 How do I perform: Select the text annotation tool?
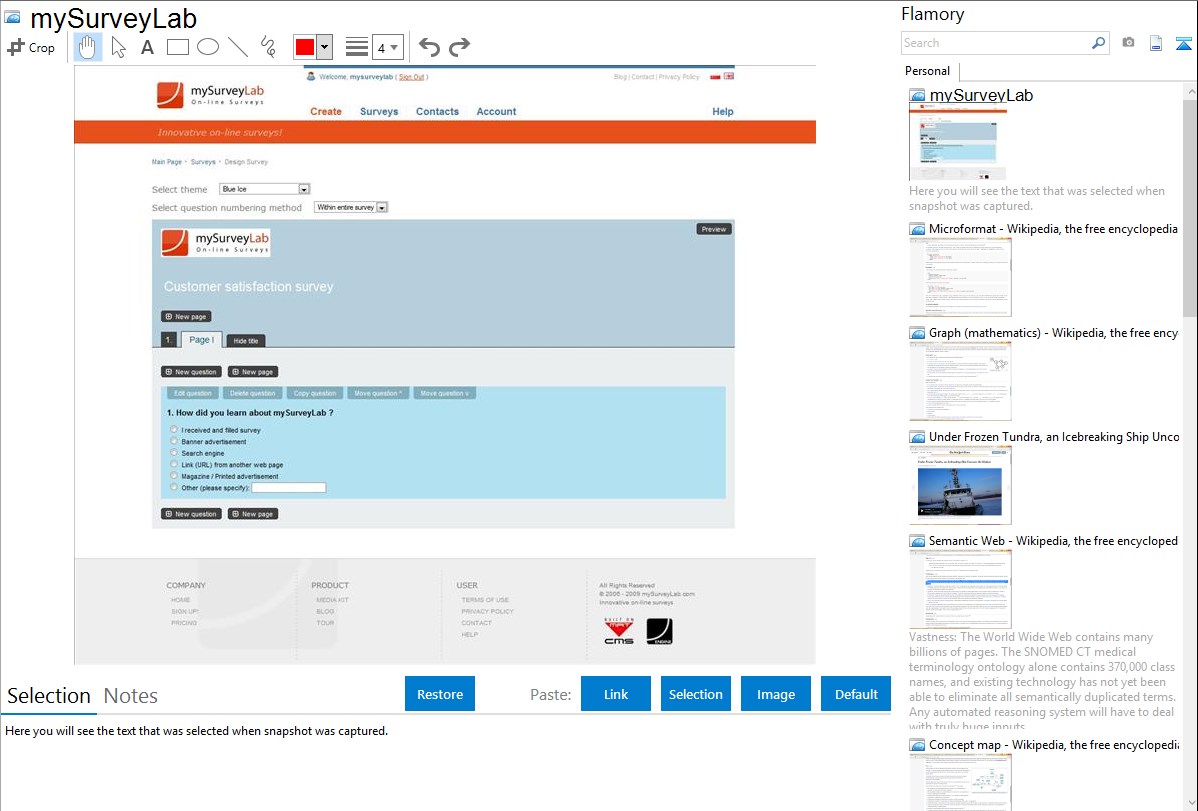(x=147, y=47)
